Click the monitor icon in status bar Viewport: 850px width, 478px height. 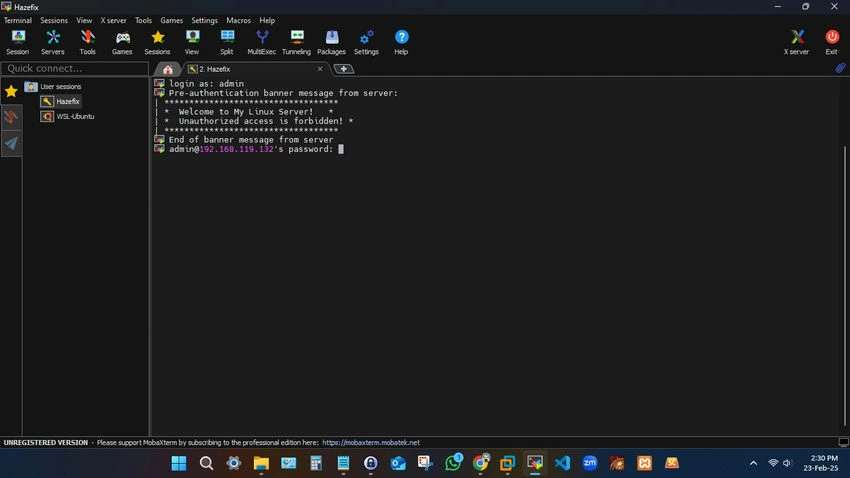pos(843,442)
